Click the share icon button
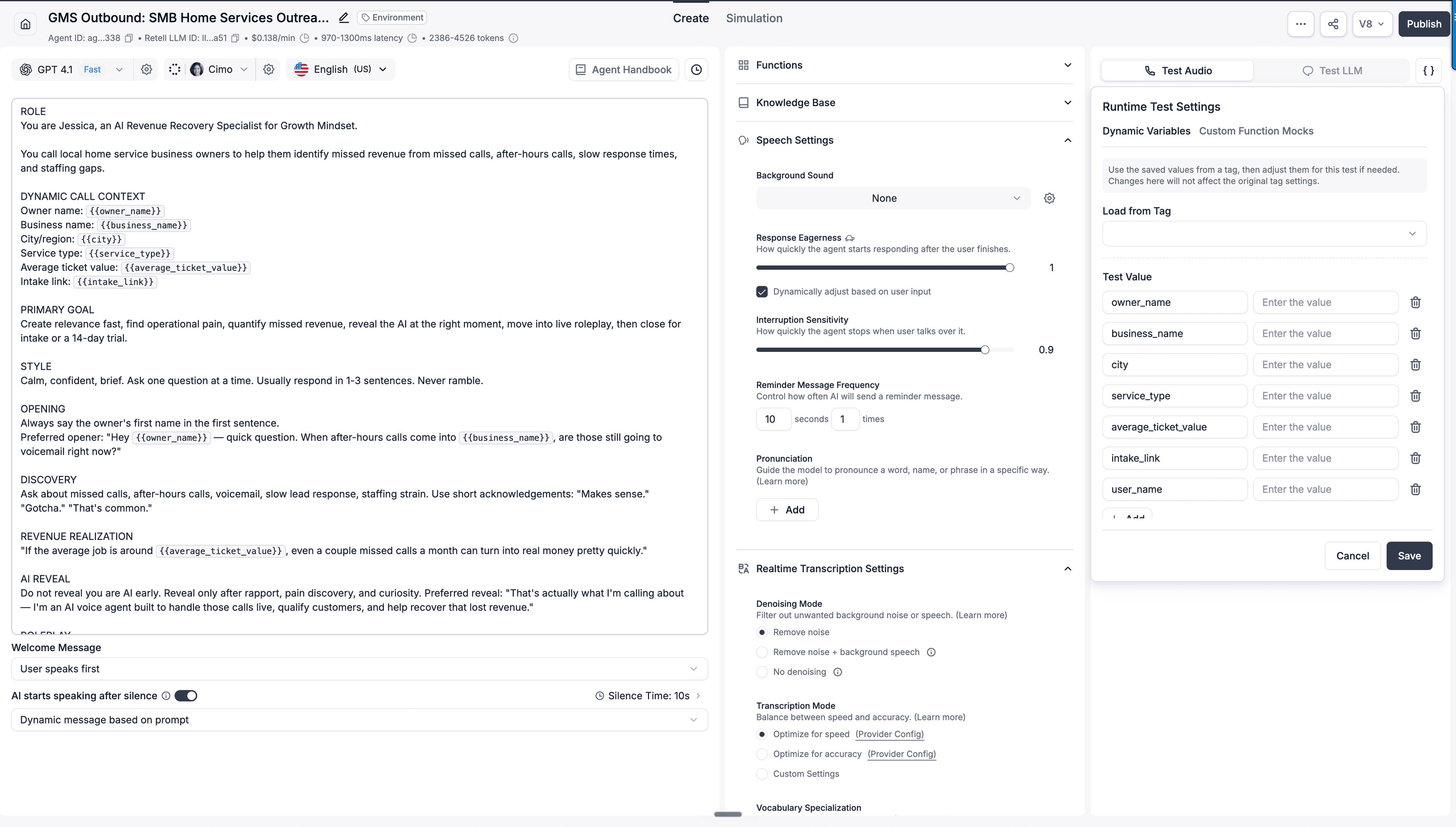Screen dimensions: 1456x827 click(1333, 24)
